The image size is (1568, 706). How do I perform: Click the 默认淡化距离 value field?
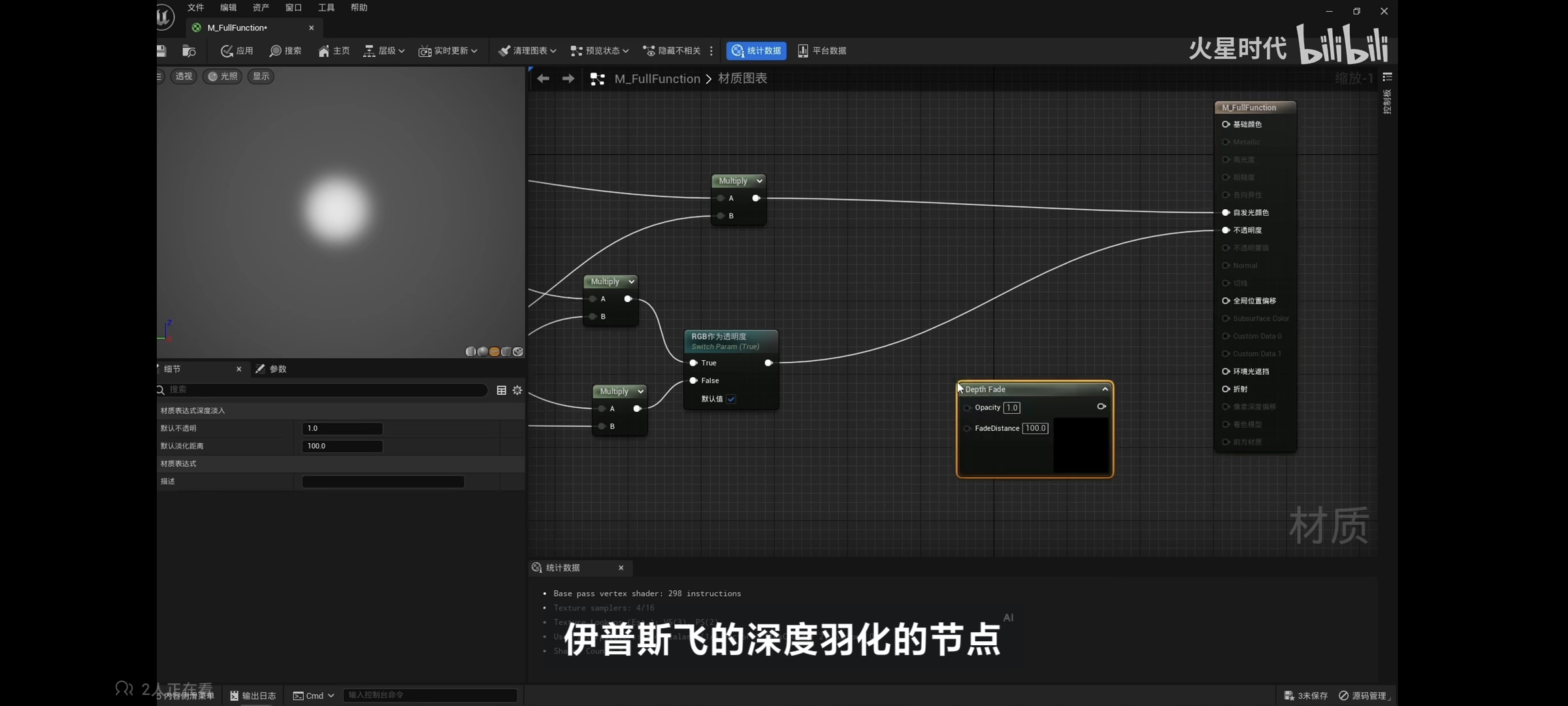coord(342,446)
